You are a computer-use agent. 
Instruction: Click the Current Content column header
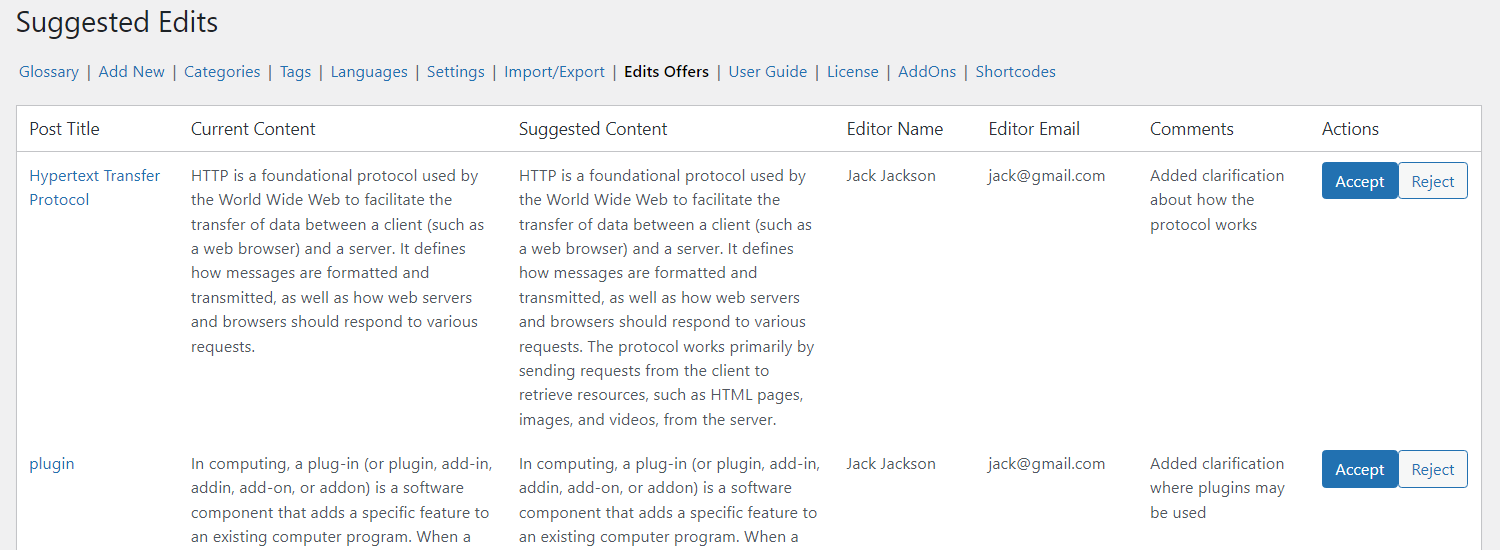253,129
